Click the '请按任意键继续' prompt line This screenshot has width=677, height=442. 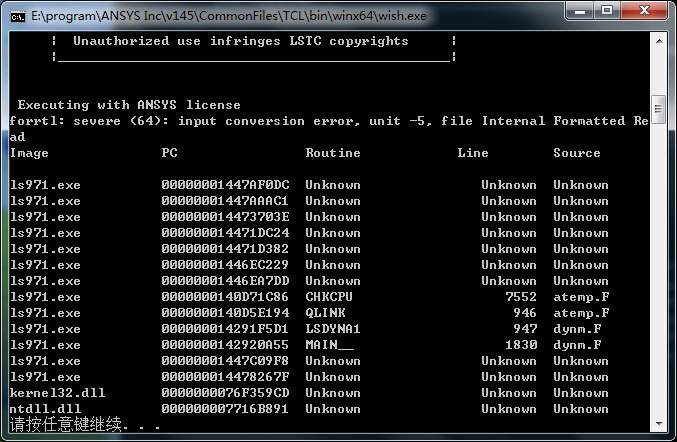pos(70,425)
